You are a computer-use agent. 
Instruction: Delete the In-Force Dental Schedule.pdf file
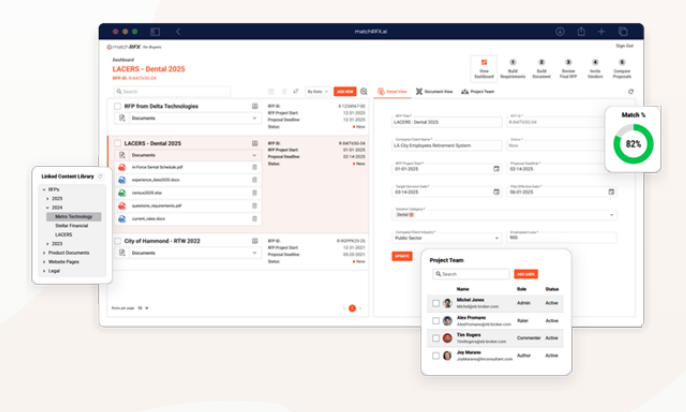click(254, 166)
